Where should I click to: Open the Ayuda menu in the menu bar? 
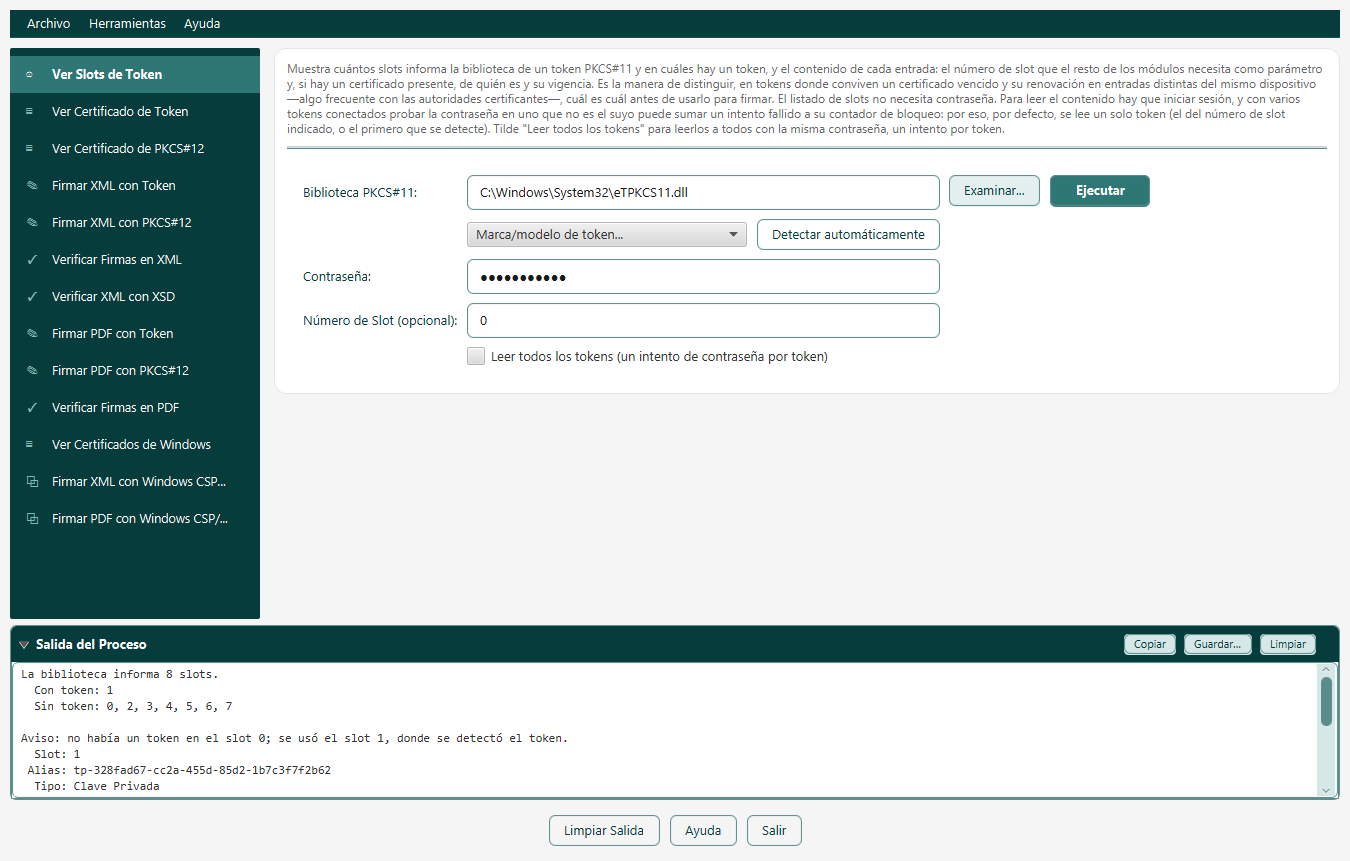(x=202, y=23)
